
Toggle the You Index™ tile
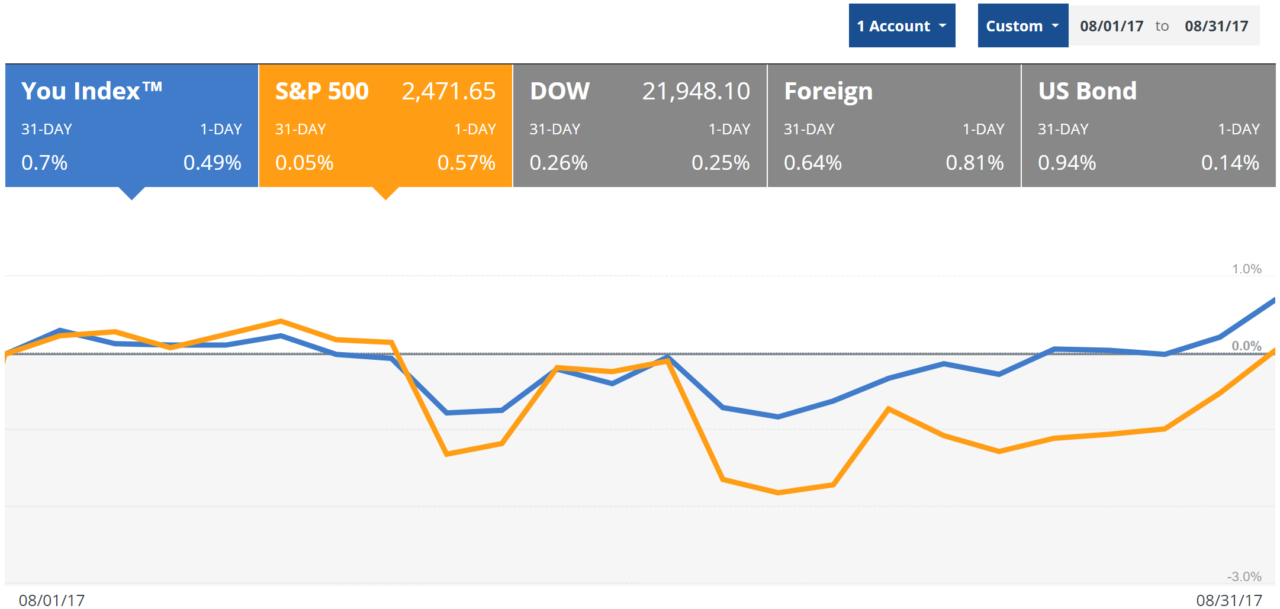[131, 125]
